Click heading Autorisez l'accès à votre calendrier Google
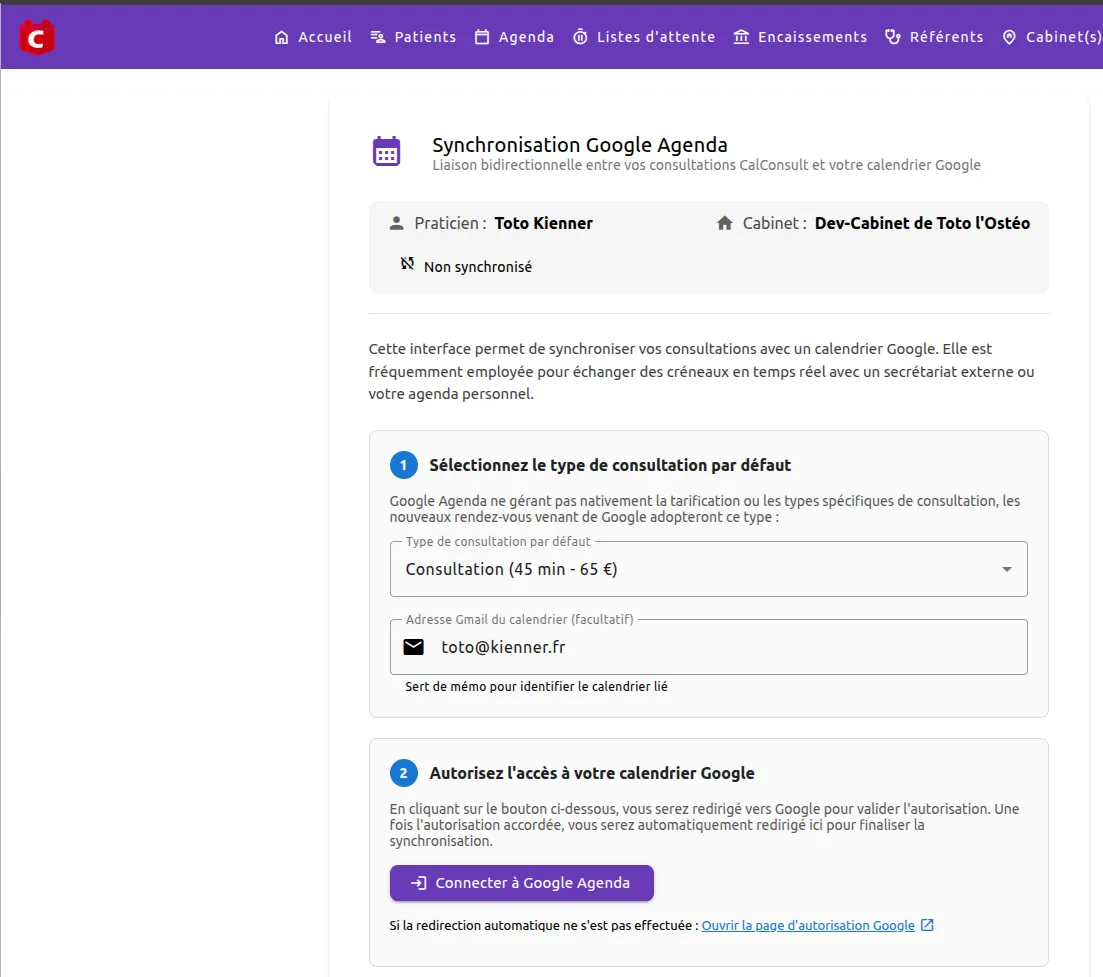 coord(592,774)
